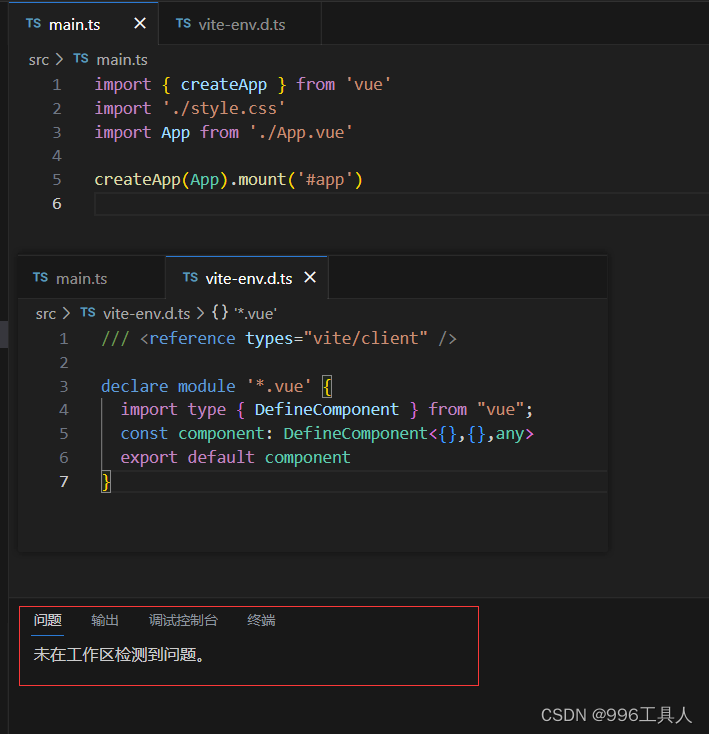This screenshot has width=709, height=734.
Task: Click TS icon on lower vite-env.d.ts tab
Action: (190, 277)
